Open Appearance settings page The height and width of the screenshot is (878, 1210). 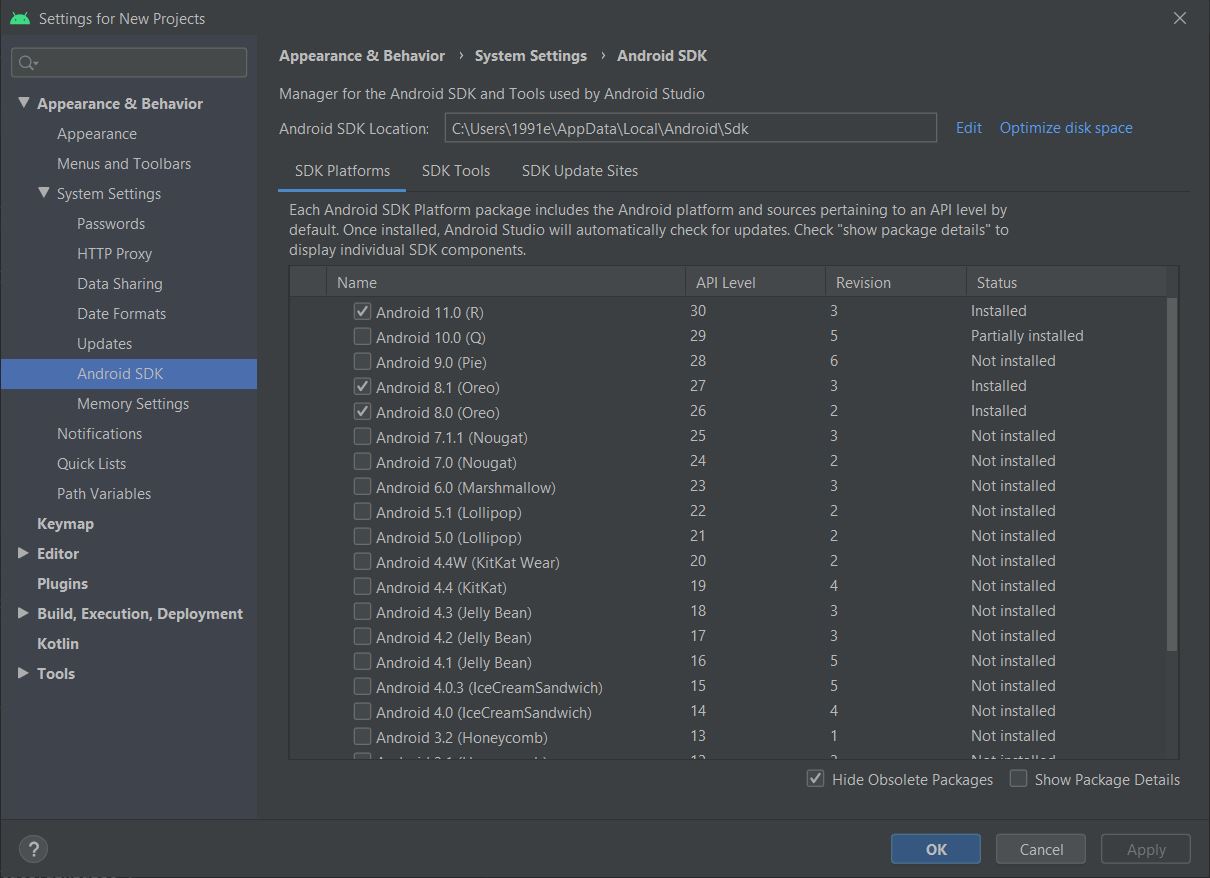point(97,134)
